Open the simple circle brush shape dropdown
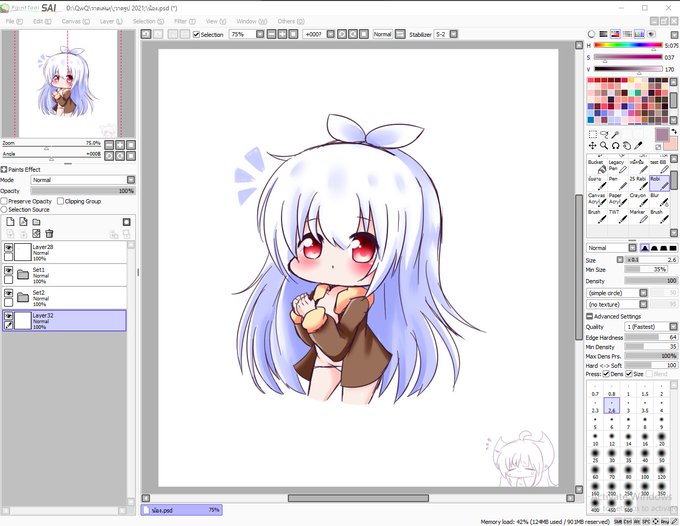This screenshot has height=526, width=680. 617,293
